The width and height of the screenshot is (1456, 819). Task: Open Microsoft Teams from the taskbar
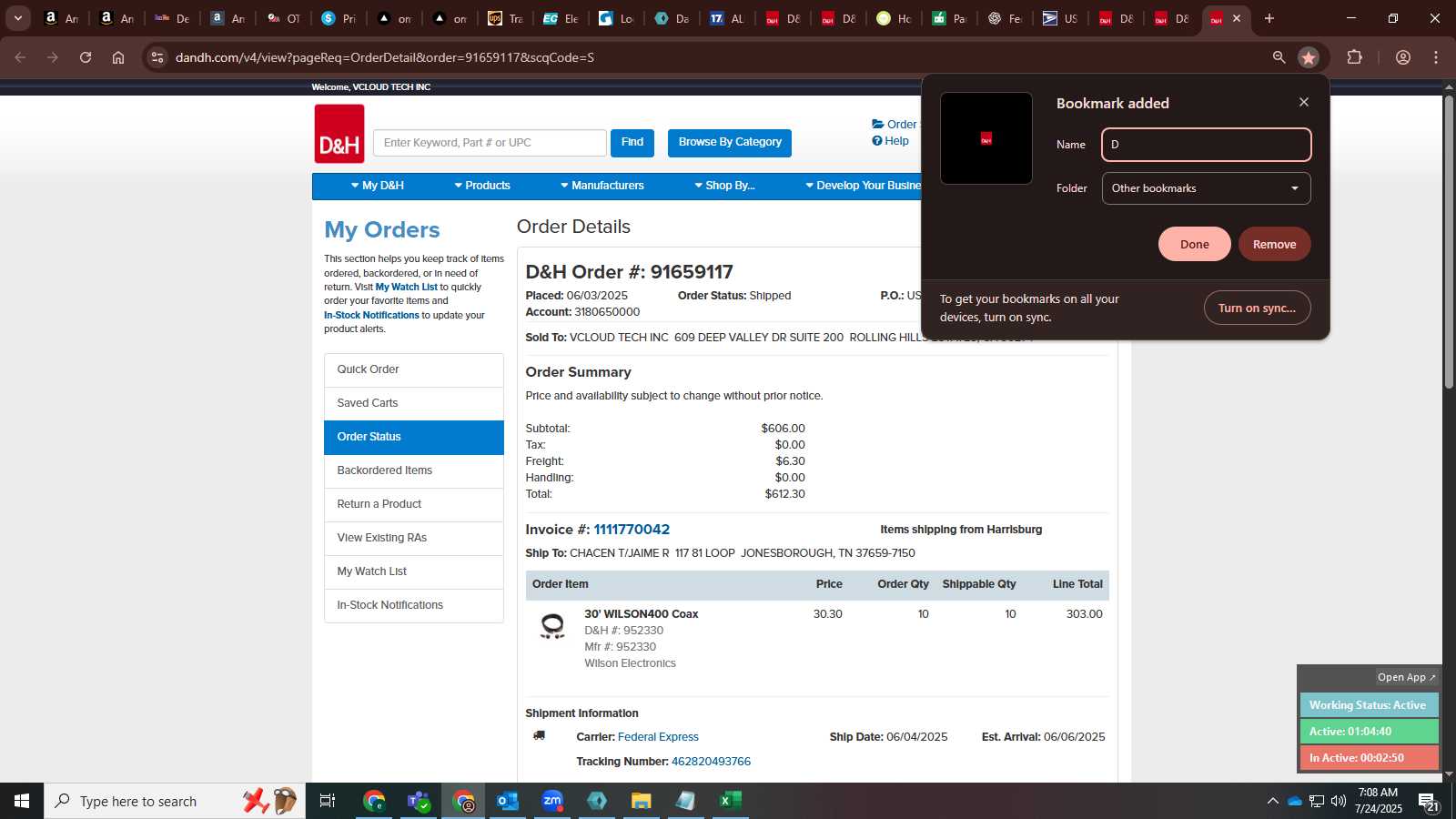(419, 801)
